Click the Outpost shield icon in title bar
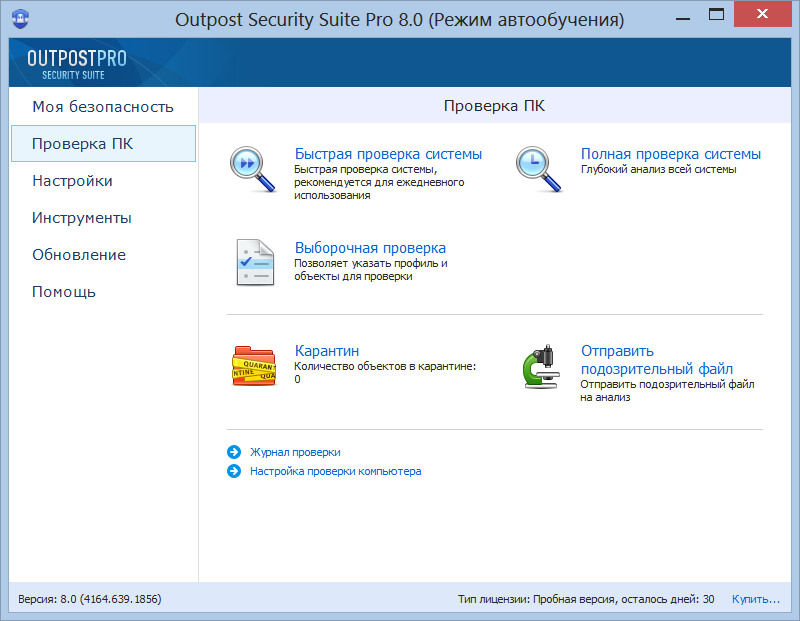This screenshot has height=621, width=800. 20,19
